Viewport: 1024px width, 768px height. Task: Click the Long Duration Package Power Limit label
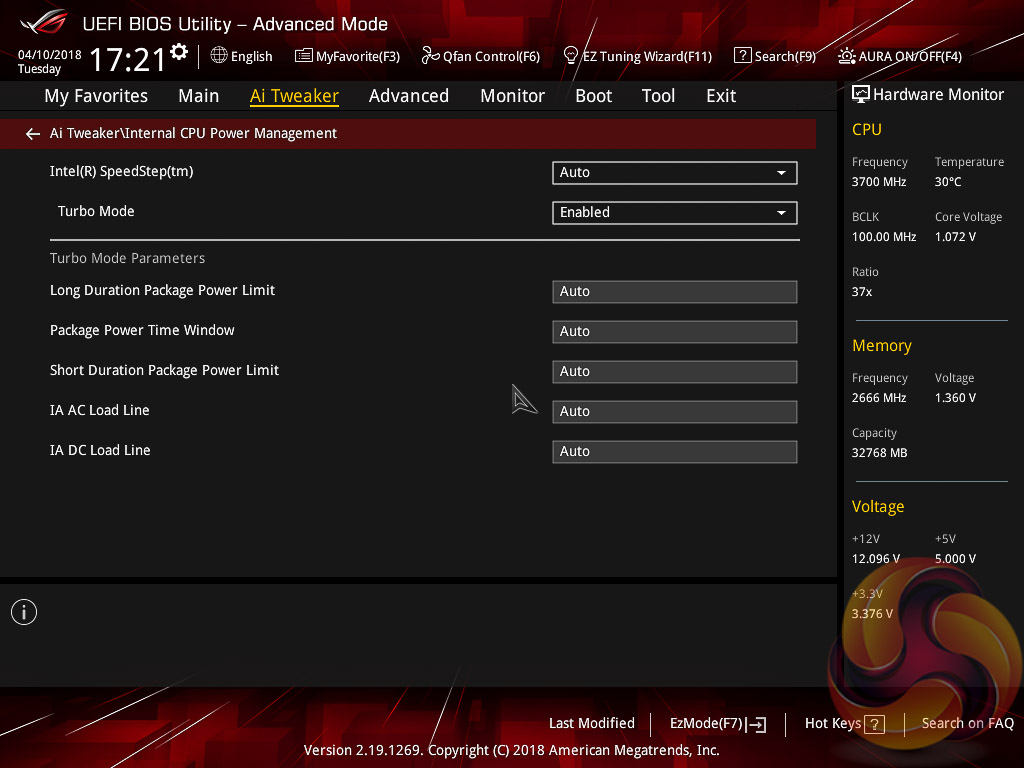point(162,291)
